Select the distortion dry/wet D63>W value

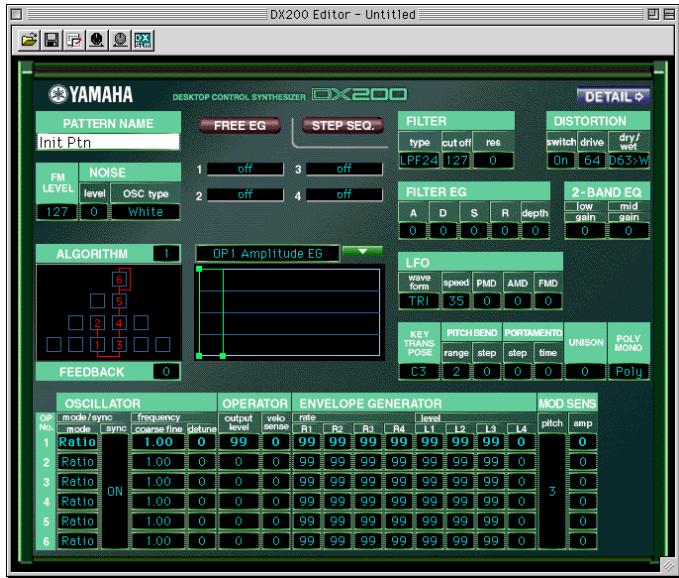(629, 161)
